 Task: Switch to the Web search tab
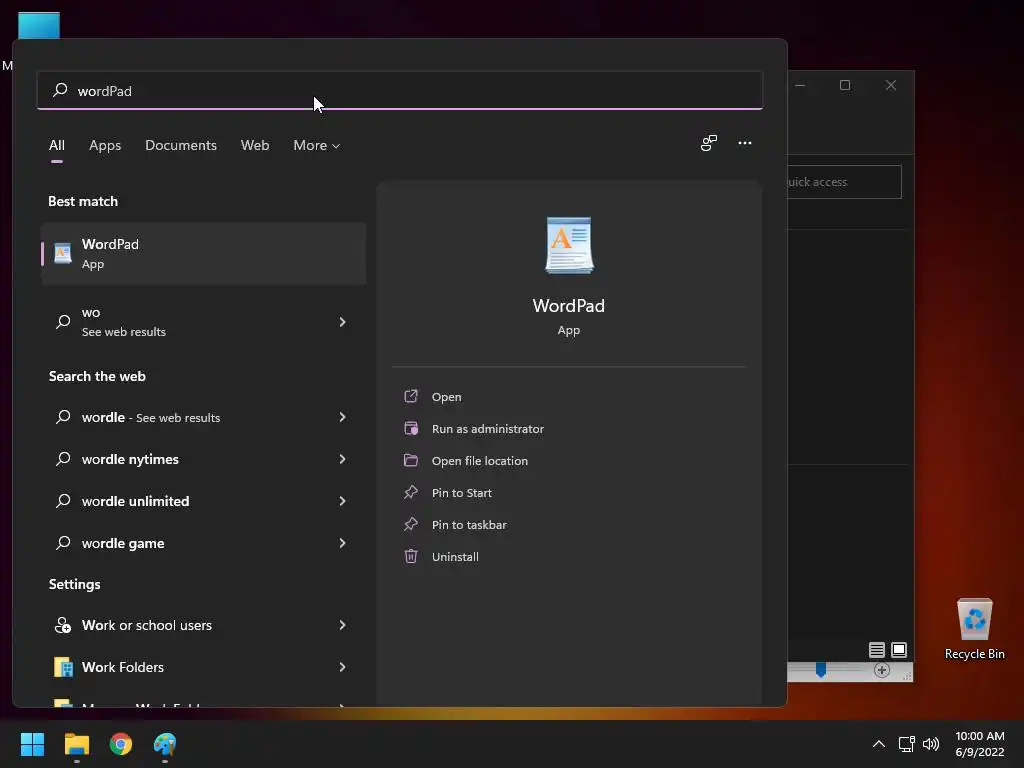255,145
